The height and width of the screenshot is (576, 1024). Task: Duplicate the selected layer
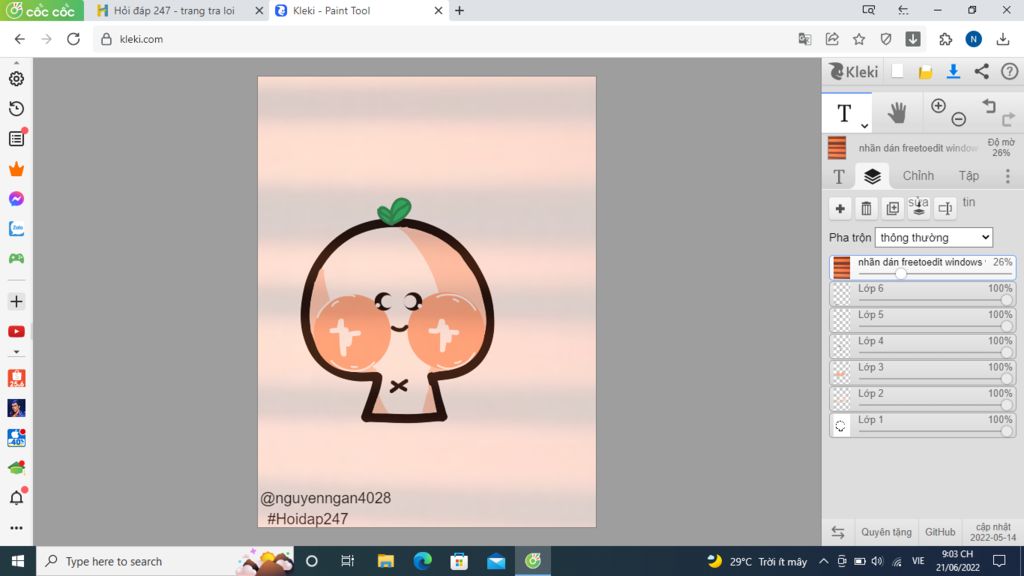(x=893, y=208)
